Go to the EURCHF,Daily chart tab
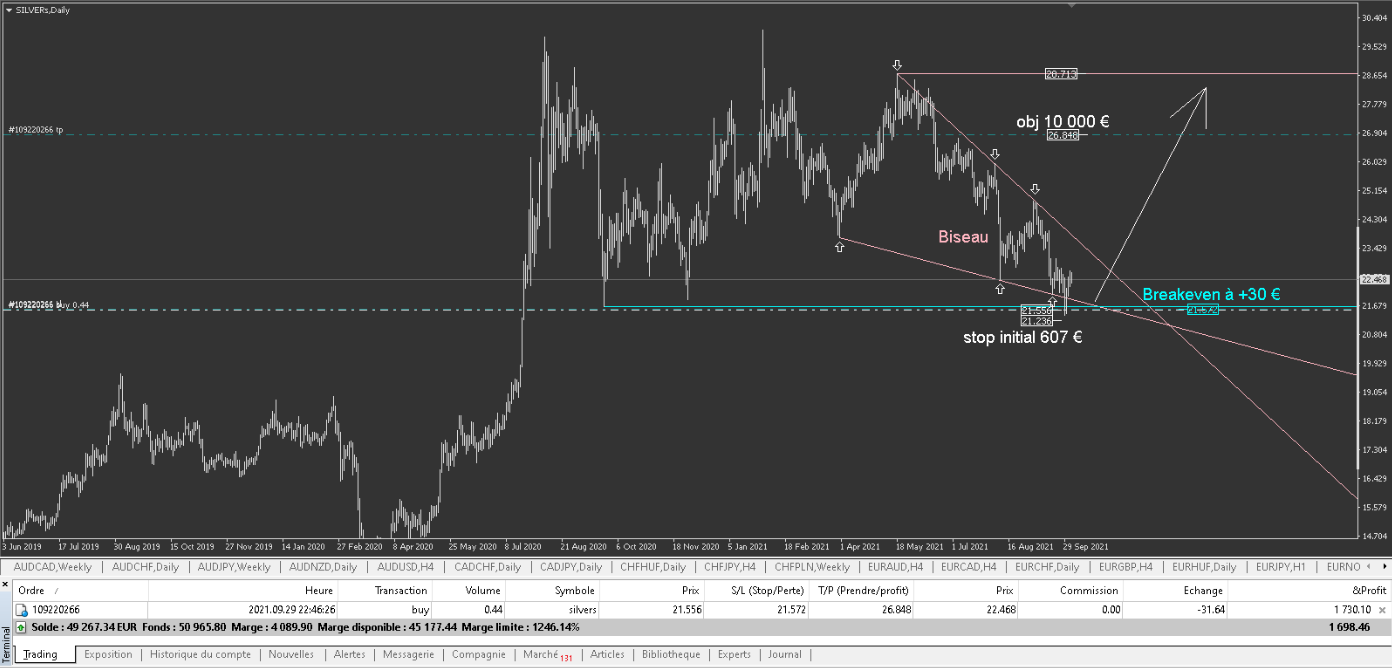 click(1048, 567)
